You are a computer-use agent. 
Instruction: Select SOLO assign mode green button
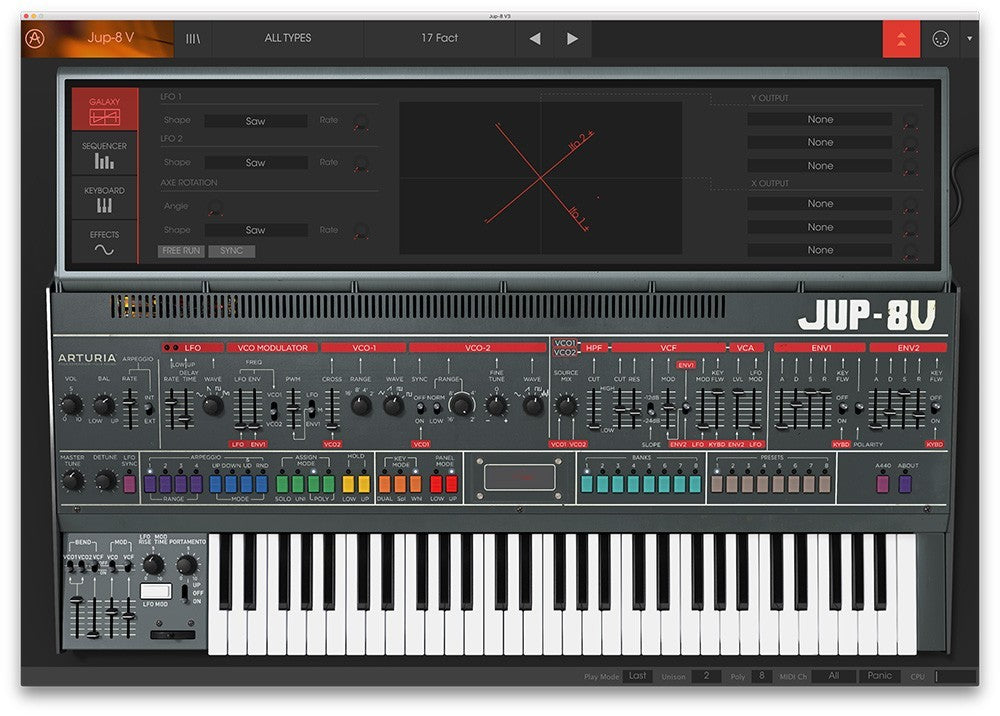point(282,484)
